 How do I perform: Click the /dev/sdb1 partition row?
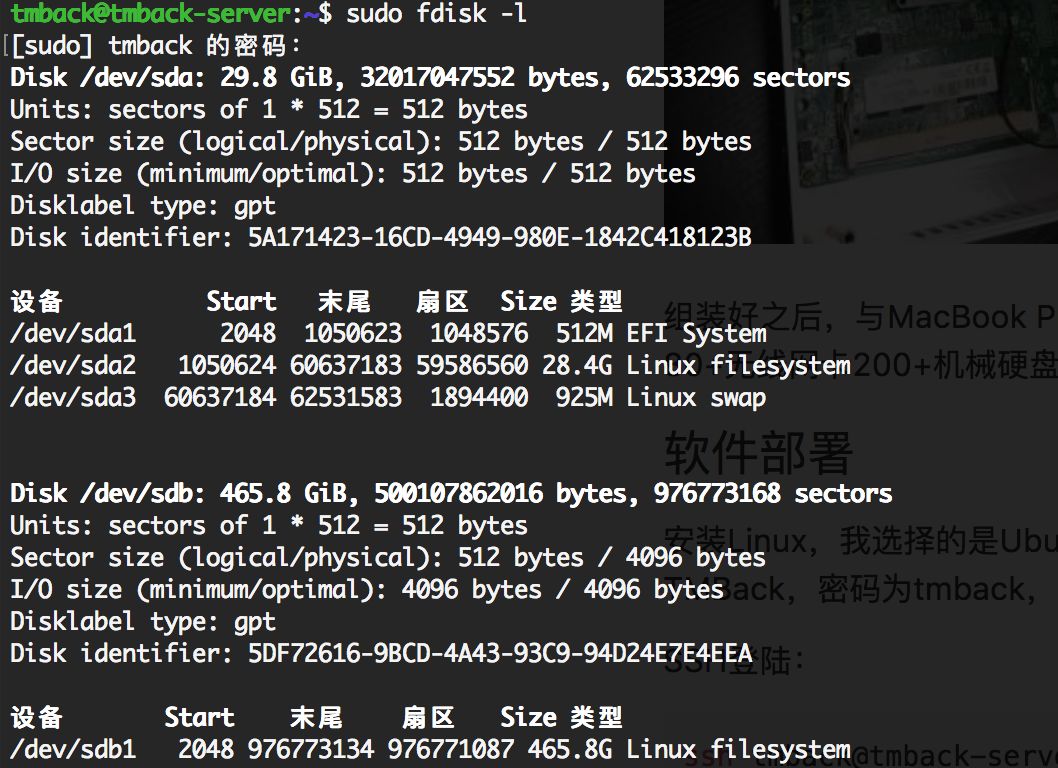pos(430,749)
